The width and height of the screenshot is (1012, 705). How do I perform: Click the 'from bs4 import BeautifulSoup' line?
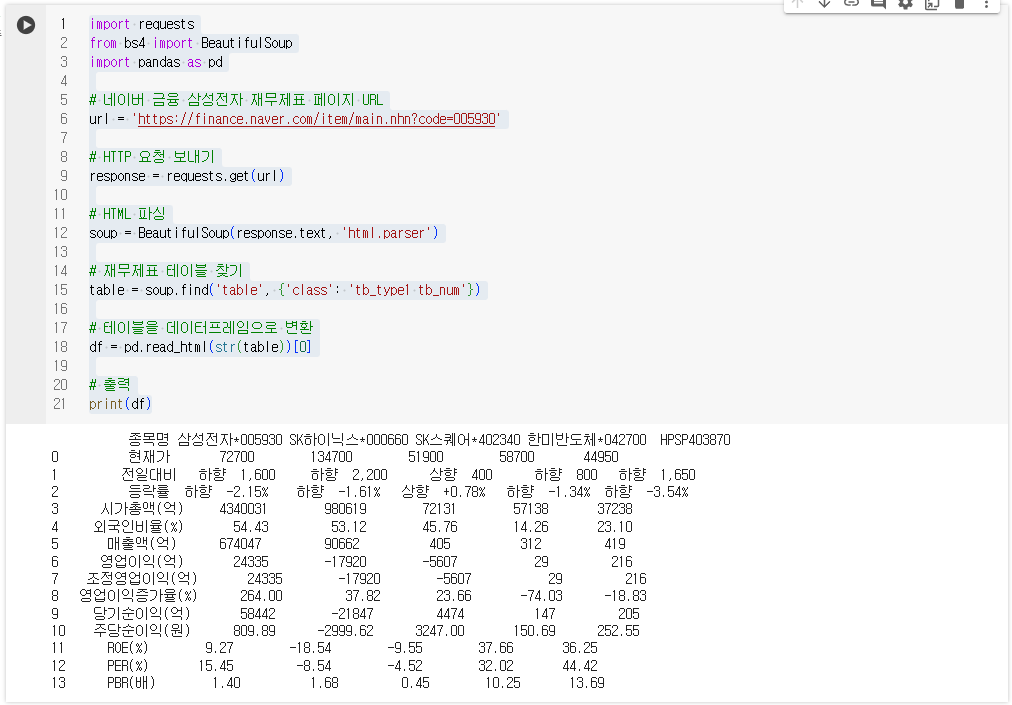(191, 43)
